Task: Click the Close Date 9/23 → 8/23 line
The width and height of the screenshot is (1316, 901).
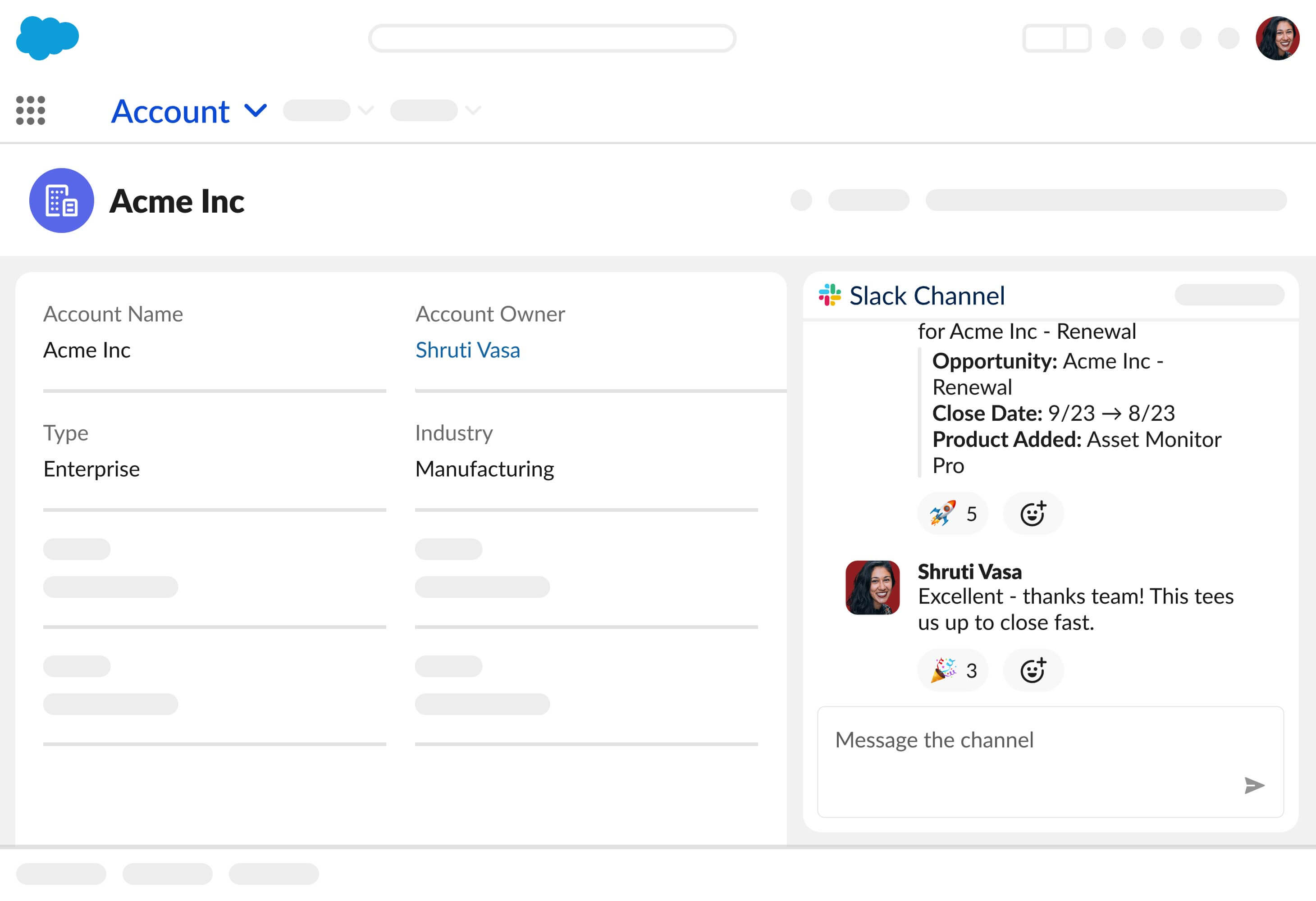Action: 1053,413
